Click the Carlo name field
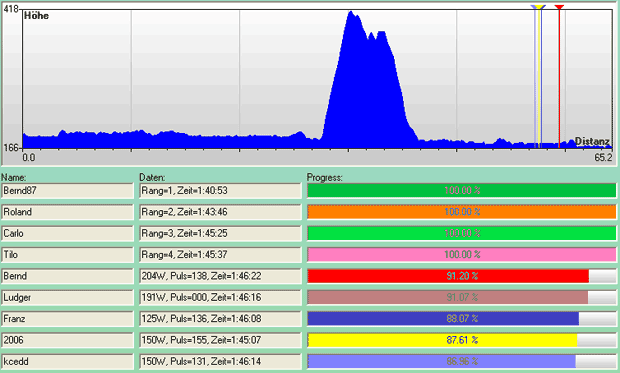The image size is (620, 373). (68, 233)
